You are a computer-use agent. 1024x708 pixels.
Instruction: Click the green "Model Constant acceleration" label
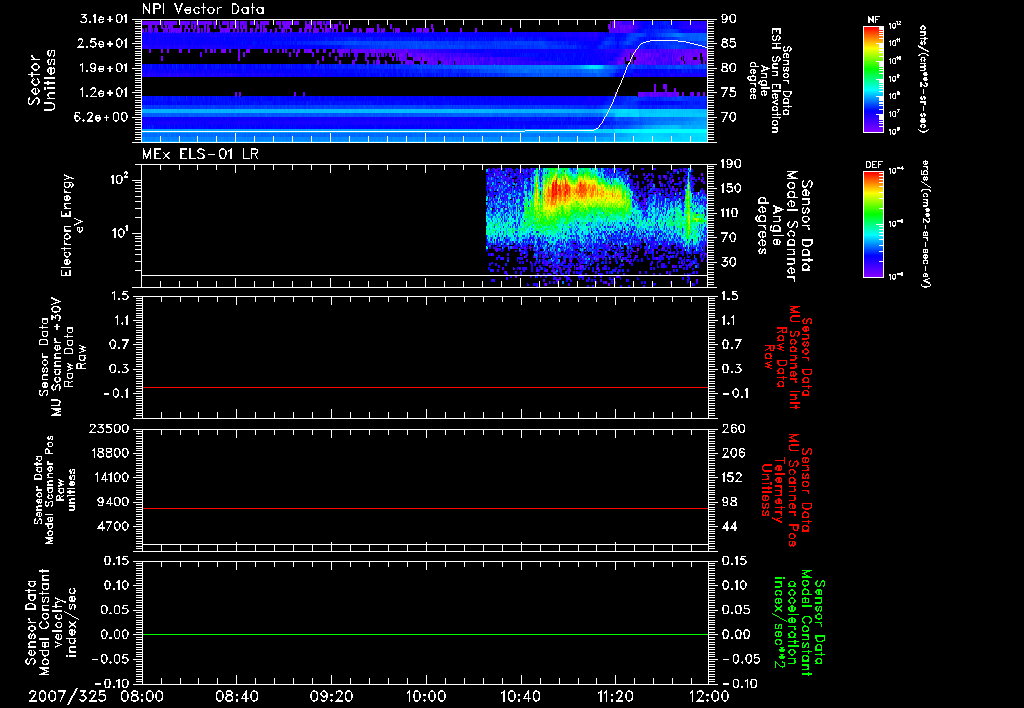click(799, 622)
